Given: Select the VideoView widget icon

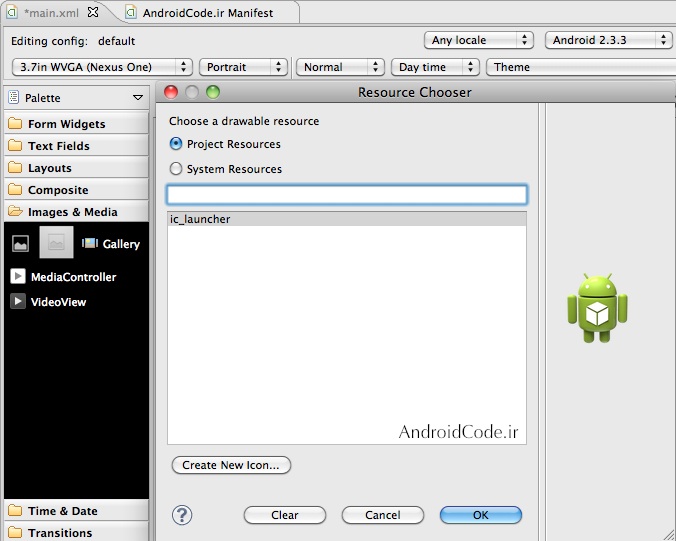Looking at the screenshot, I should pyautogui.click(x=18, y=301).
